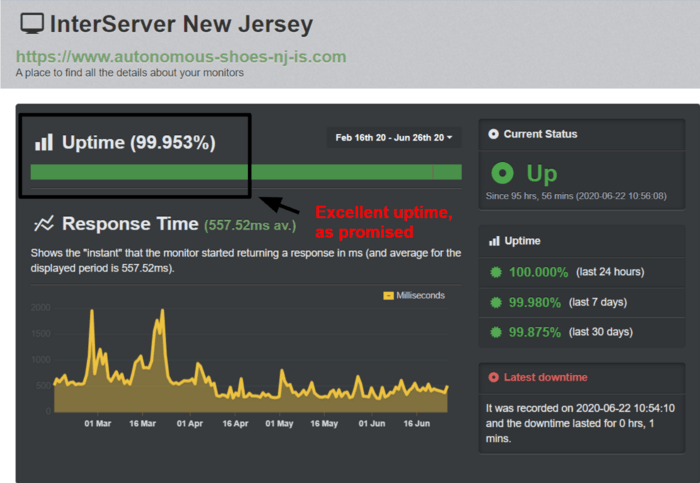Click the green uptime progress bar
The width and height of the screenshot is (700, 483).
(246, 172)
